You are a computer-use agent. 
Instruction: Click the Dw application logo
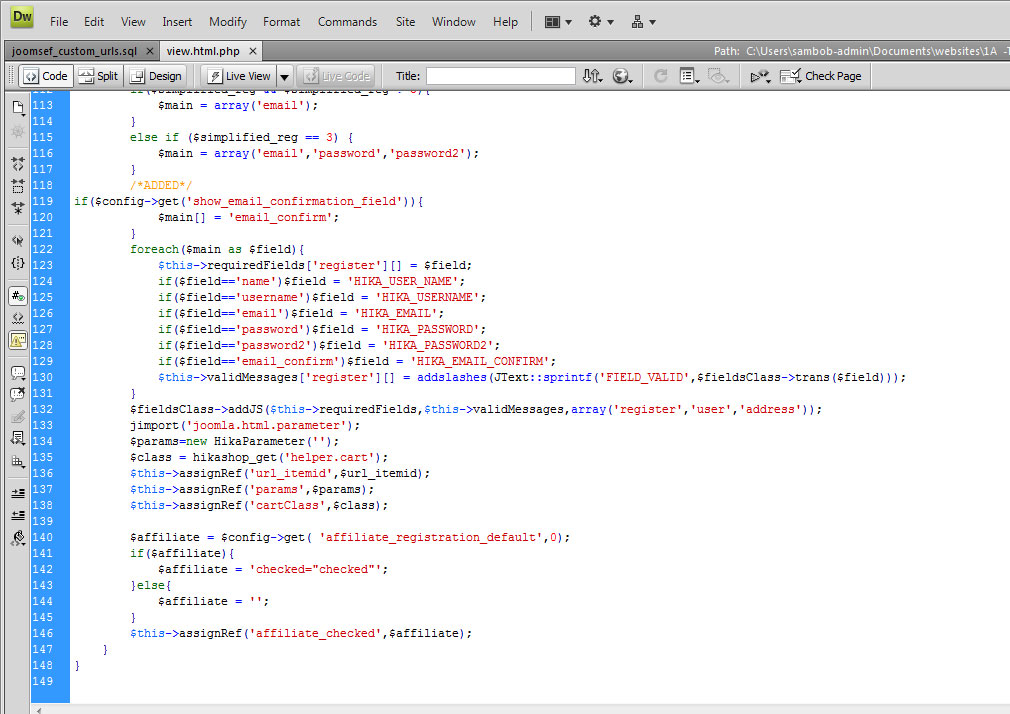click(x=22, y=17)
